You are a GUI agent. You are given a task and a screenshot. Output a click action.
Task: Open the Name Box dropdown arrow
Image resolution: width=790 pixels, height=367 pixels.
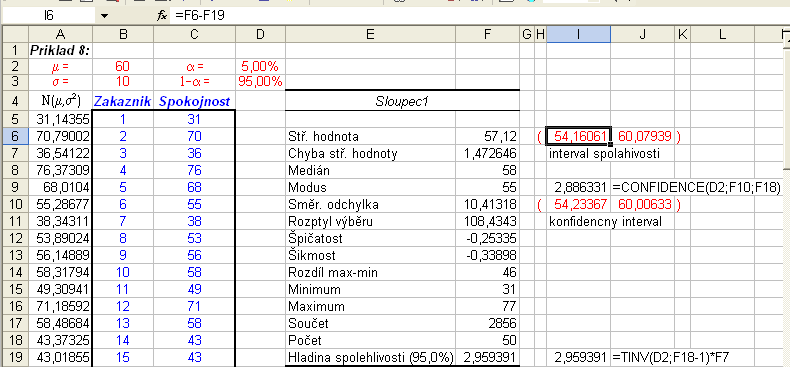pyautogui.click(x=104, y=16)
